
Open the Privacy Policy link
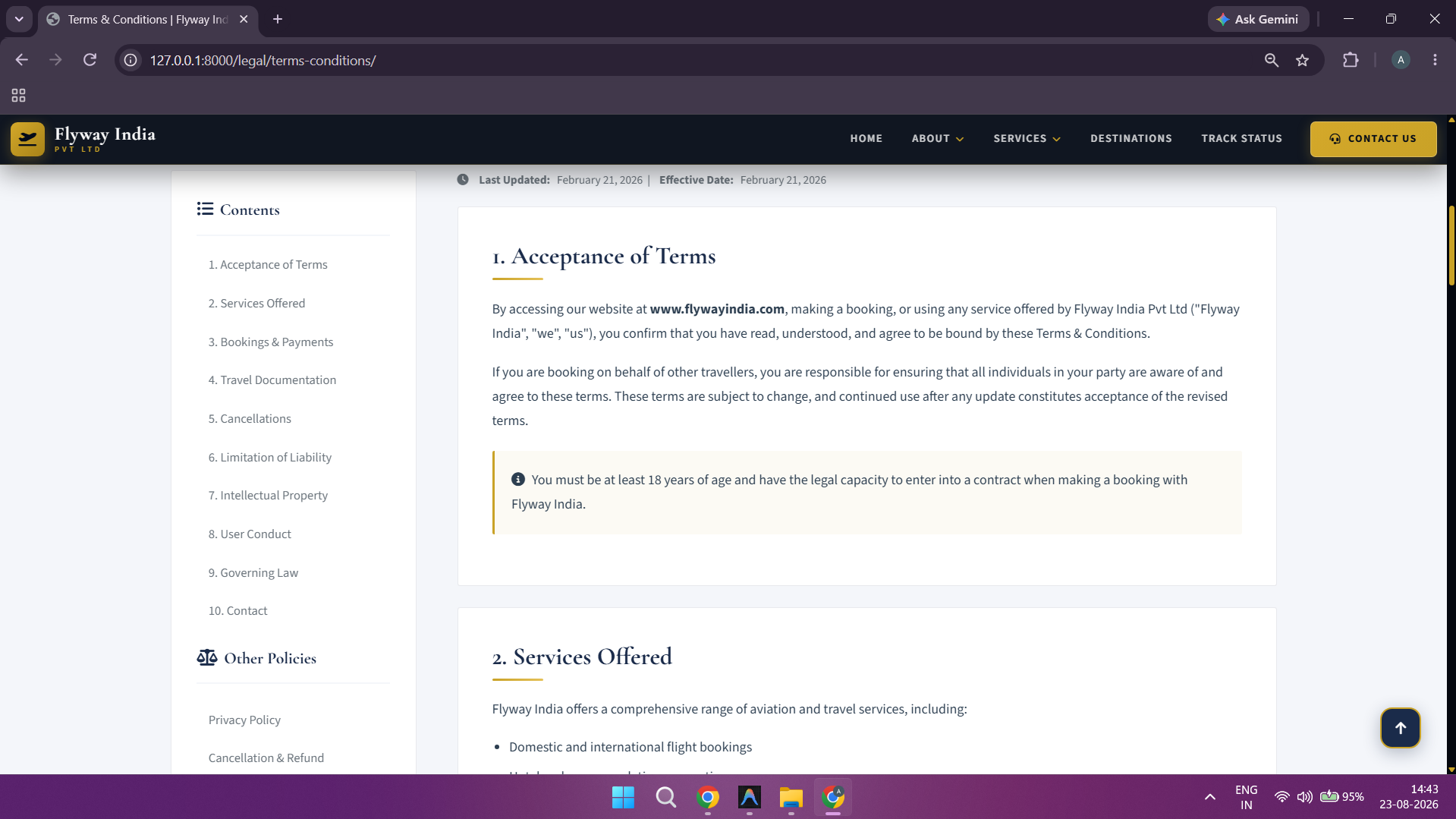tap(244, 720)
